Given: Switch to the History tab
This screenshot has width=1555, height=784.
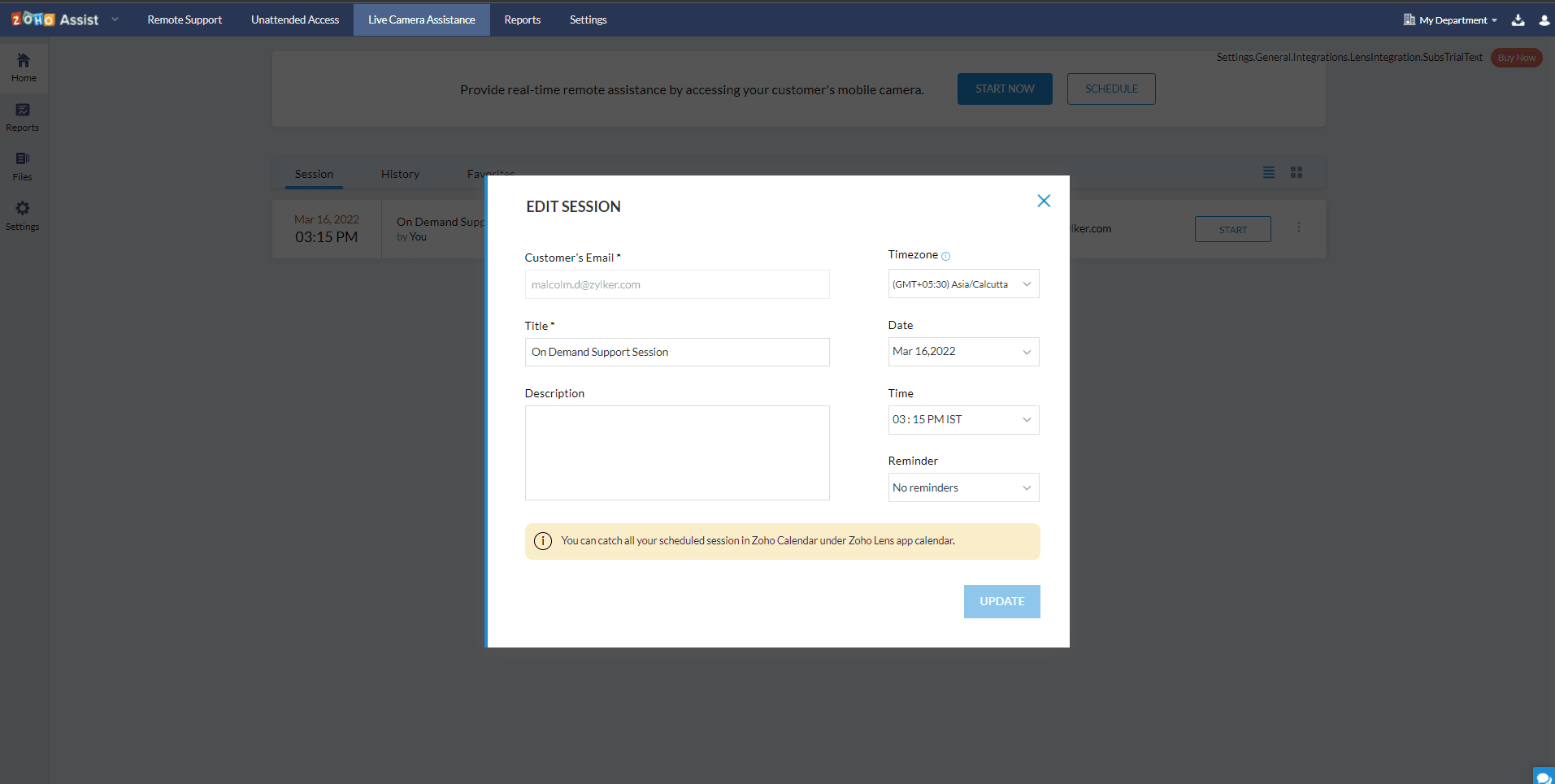Looking at the screenshot, I should 400,174.
